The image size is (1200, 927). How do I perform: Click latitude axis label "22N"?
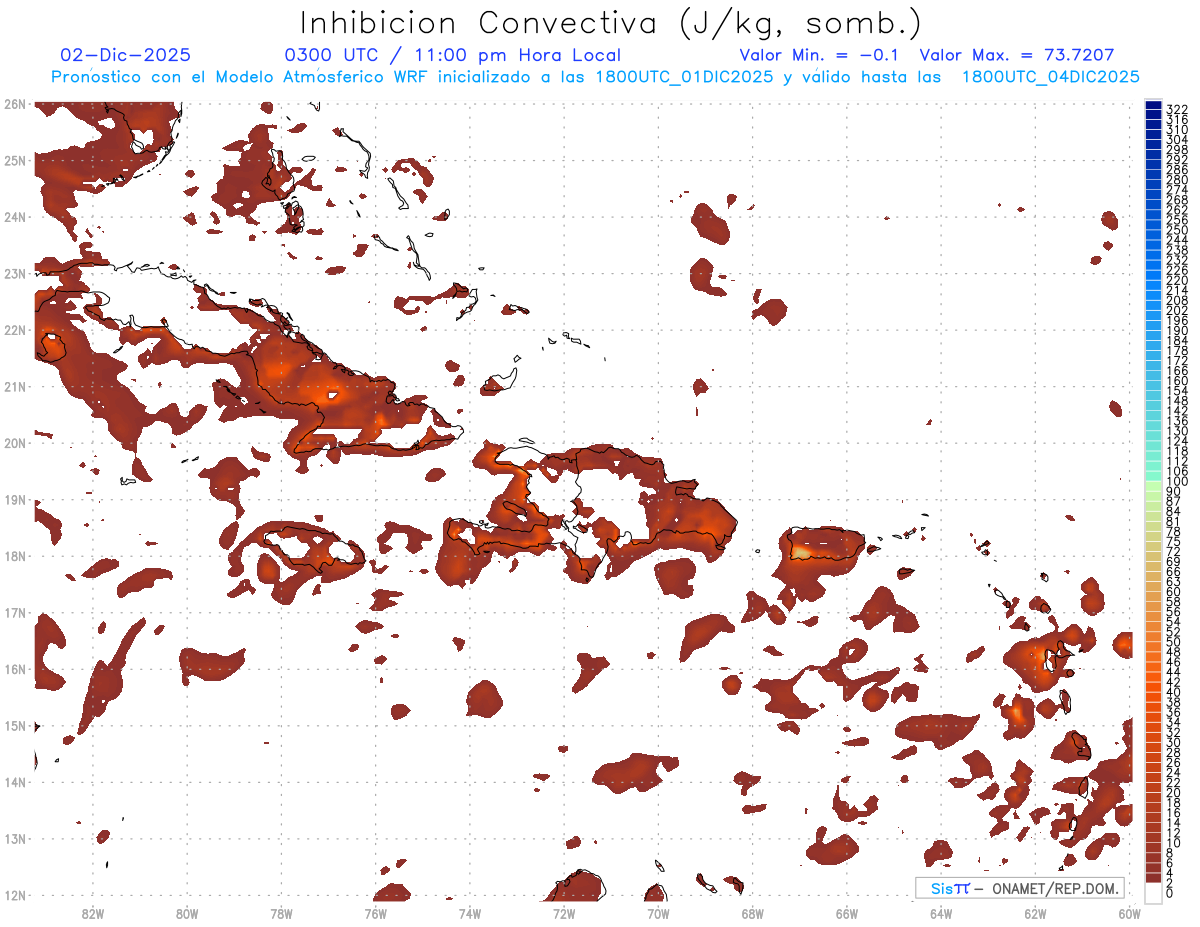pos(14,330)
